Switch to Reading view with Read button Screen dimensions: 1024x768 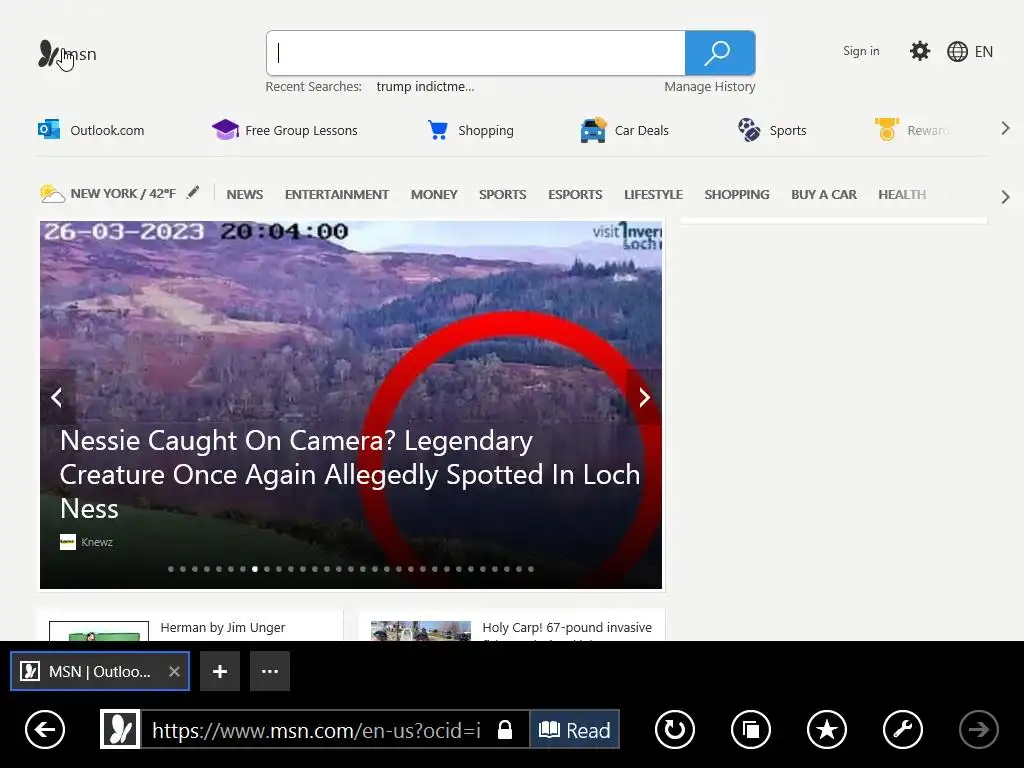pyautogui.click(x=575, y=729)
